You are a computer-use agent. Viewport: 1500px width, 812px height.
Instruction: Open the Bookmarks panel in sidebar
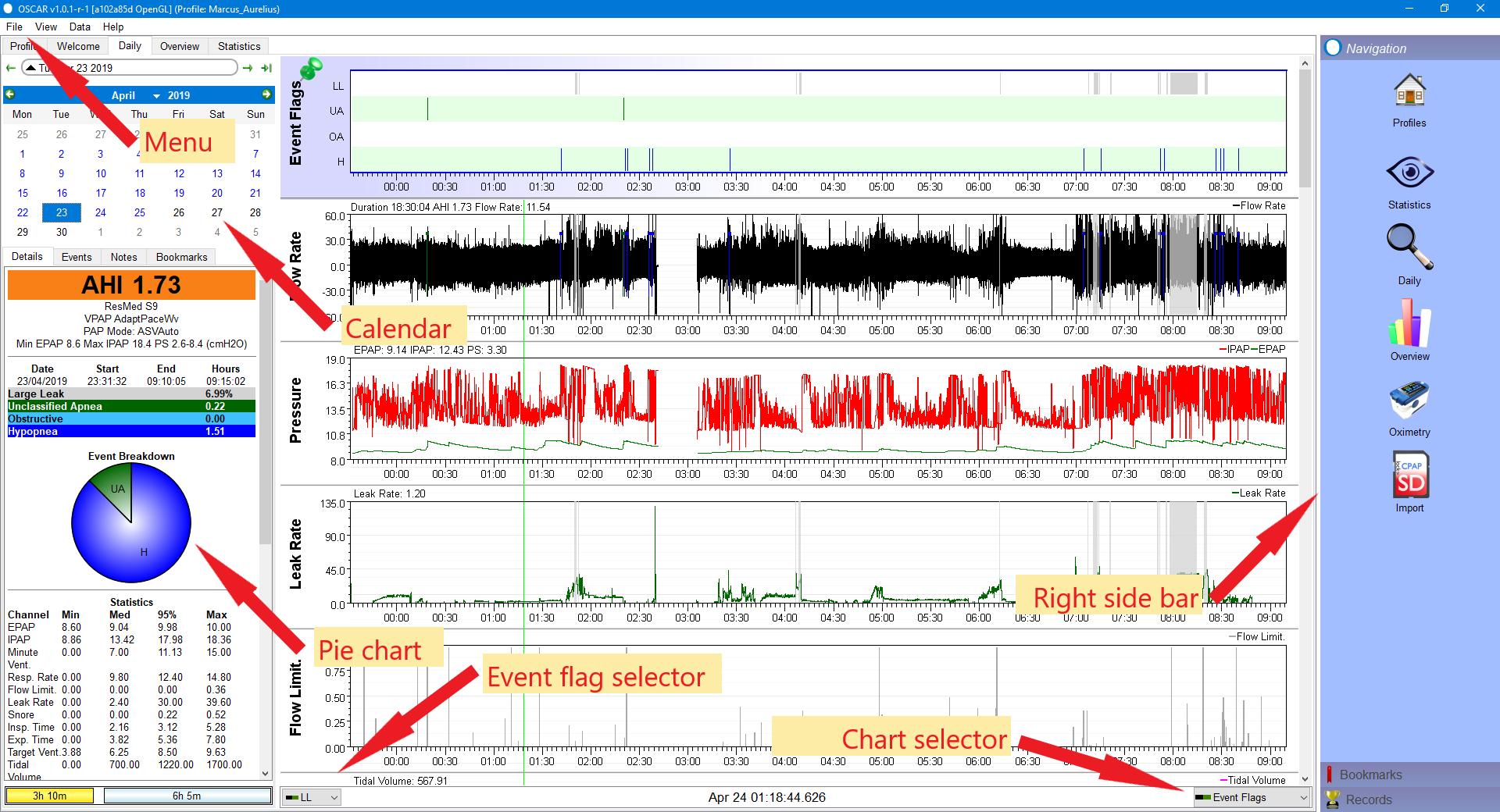pos(1370,775)
